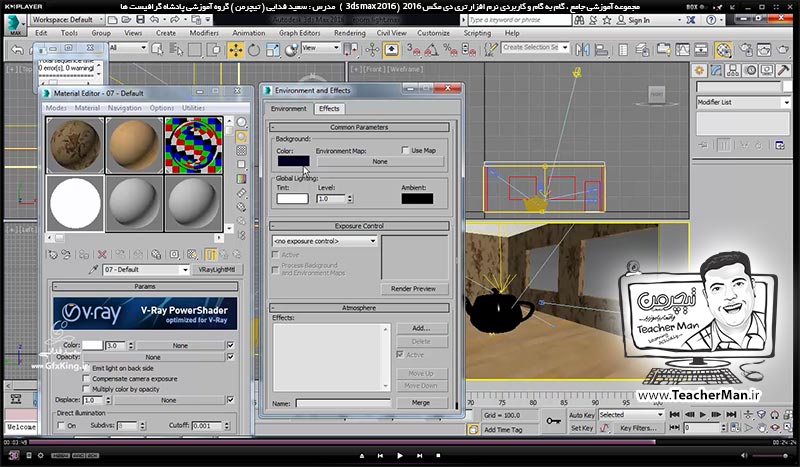Open the exposure control dropdown

[324, 241]
